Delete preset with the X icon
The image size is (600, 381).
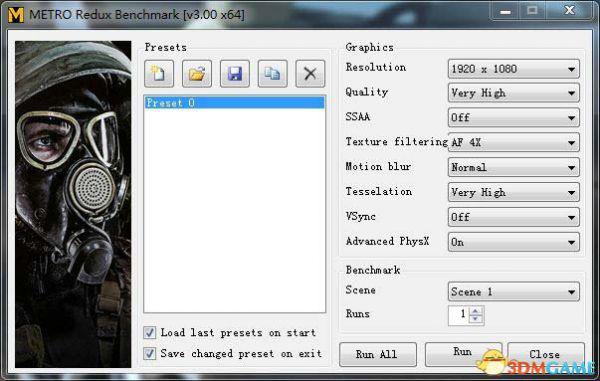click(x=310, y=73)
